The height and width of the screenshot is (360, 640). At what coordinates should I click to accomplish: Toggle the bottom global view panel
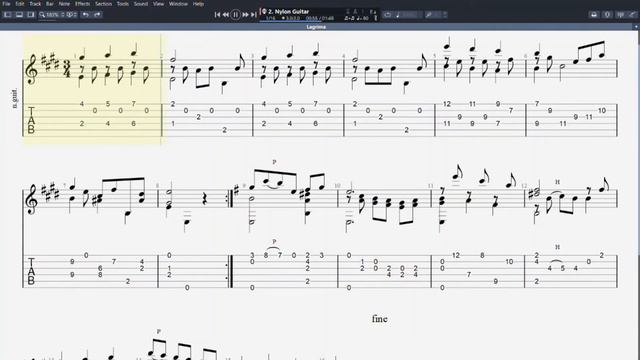coord(19,15)
